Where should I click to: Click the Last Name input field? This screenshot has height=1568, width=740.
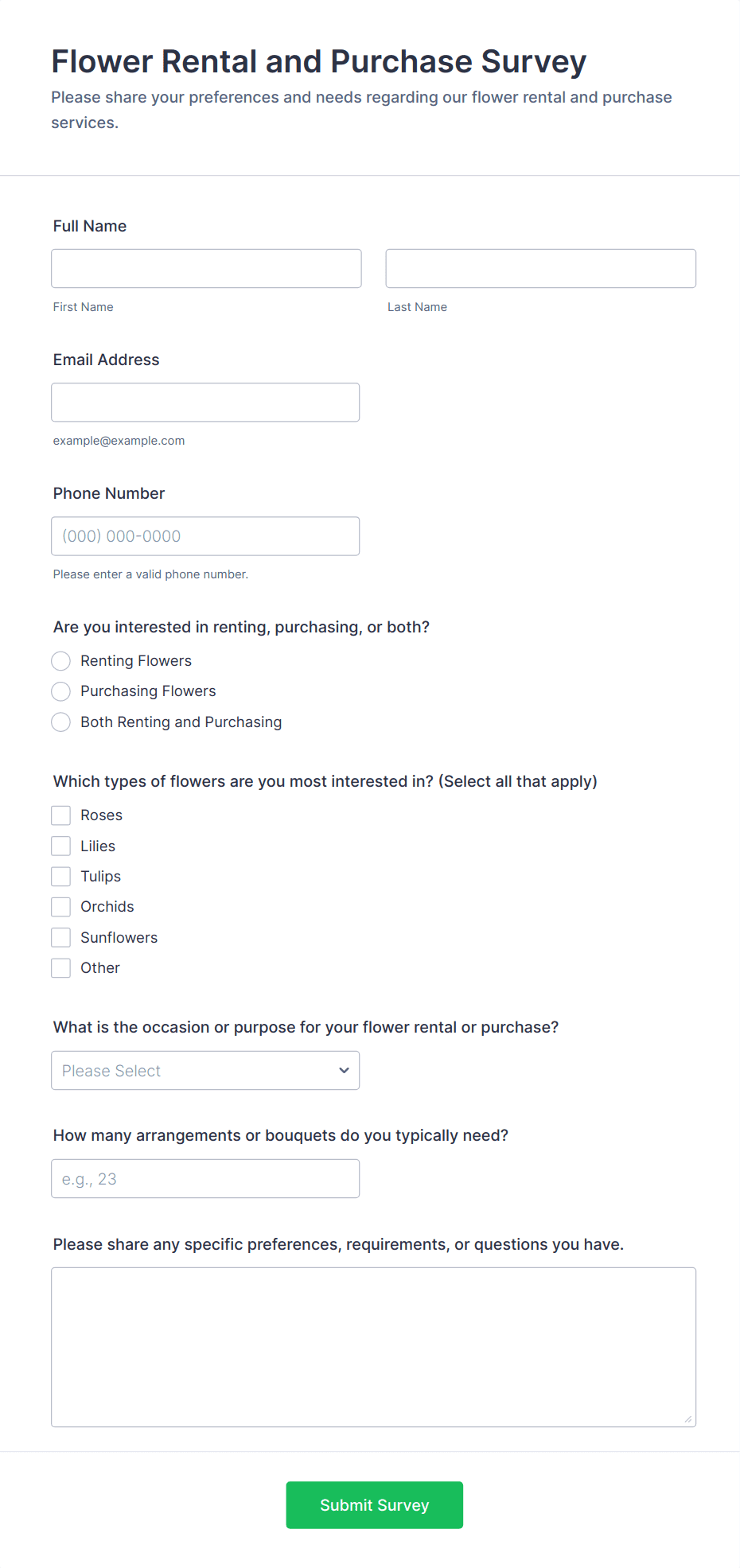[x=540, y=268]
